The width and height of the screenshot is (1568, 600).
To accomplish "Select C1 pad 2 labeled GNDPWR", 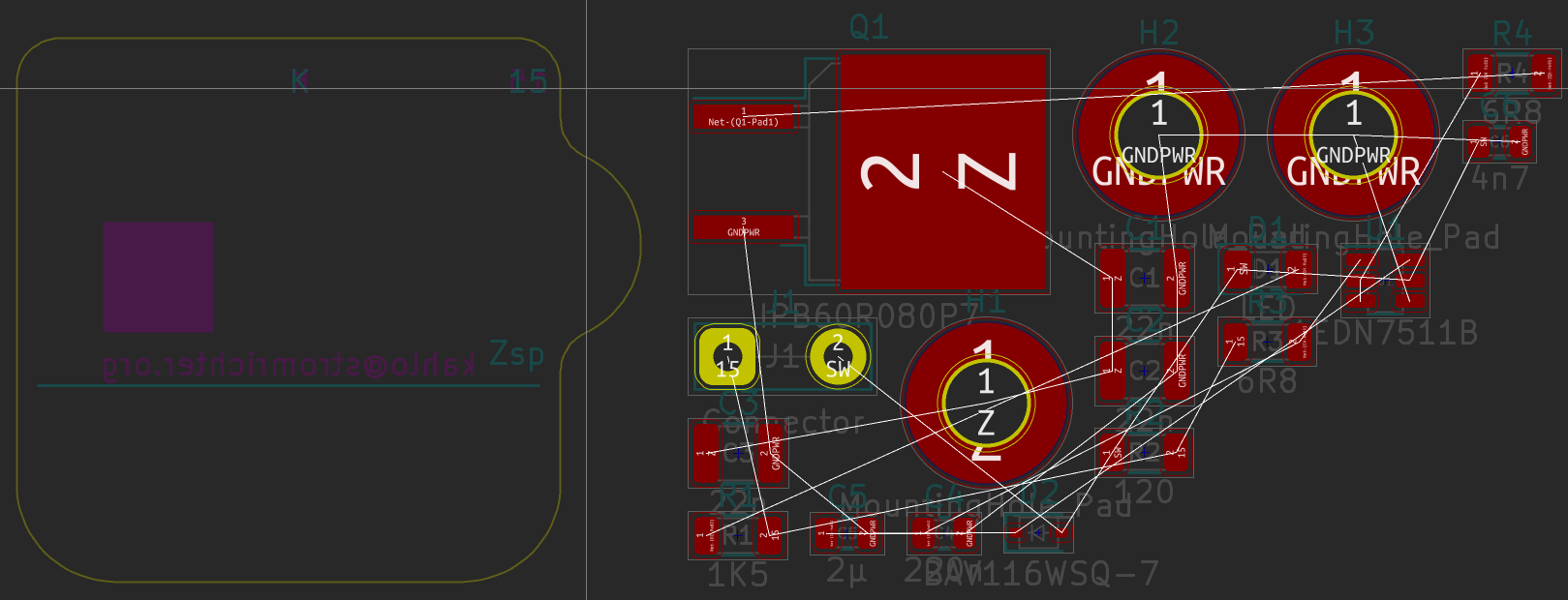I will (1177, 279).
